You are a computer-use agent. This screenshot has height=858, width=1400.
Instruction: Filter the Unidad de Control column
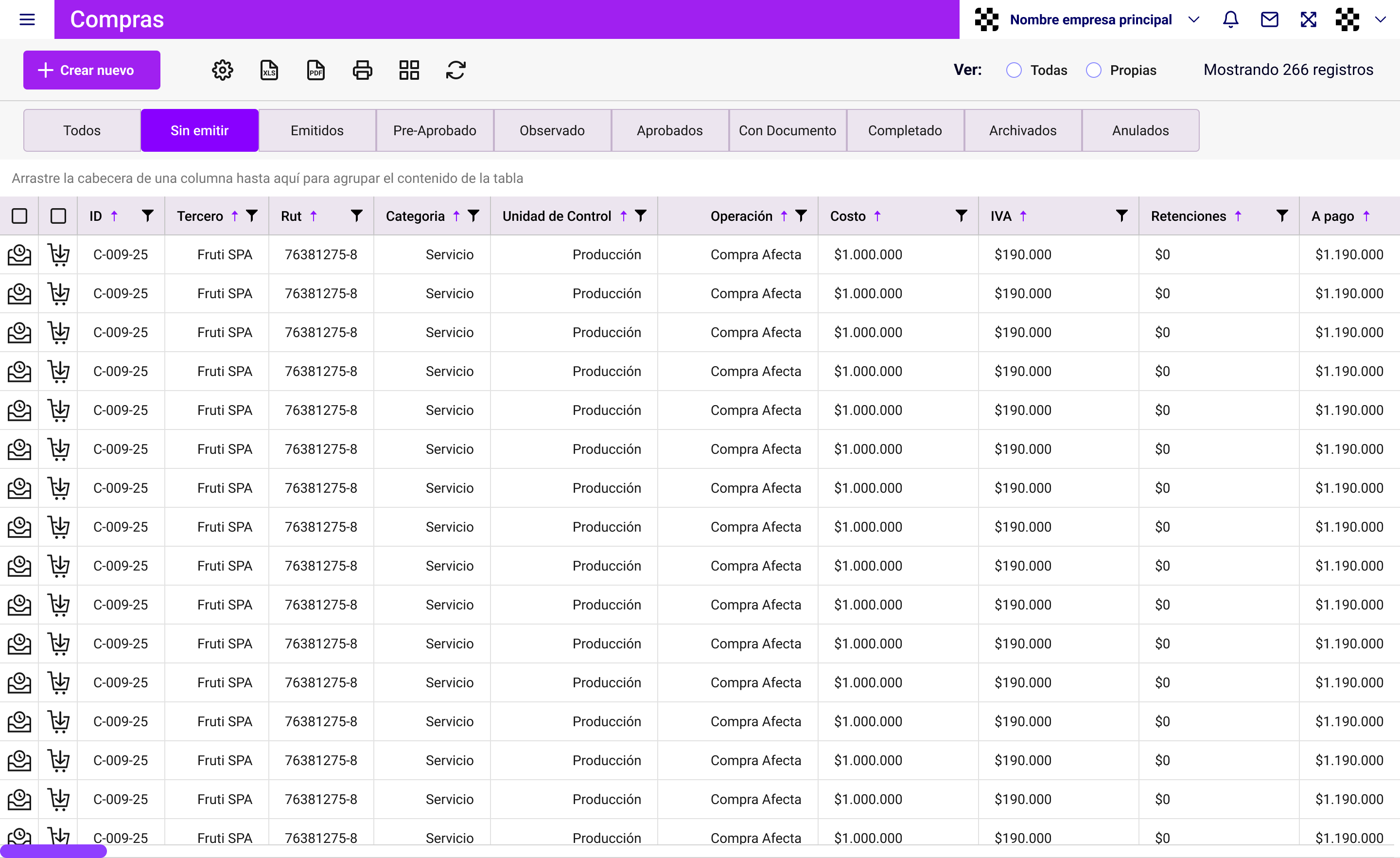pos(640,215)
